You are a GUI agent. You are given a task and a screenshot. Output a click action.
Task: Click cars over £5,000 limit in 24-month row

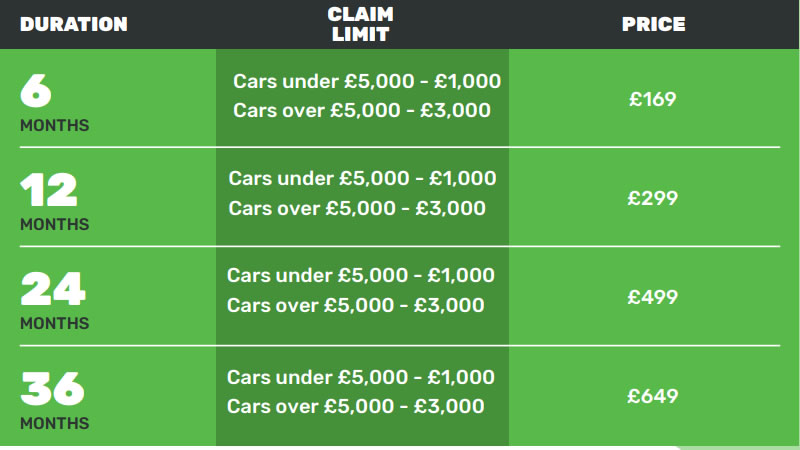[356, 305]
